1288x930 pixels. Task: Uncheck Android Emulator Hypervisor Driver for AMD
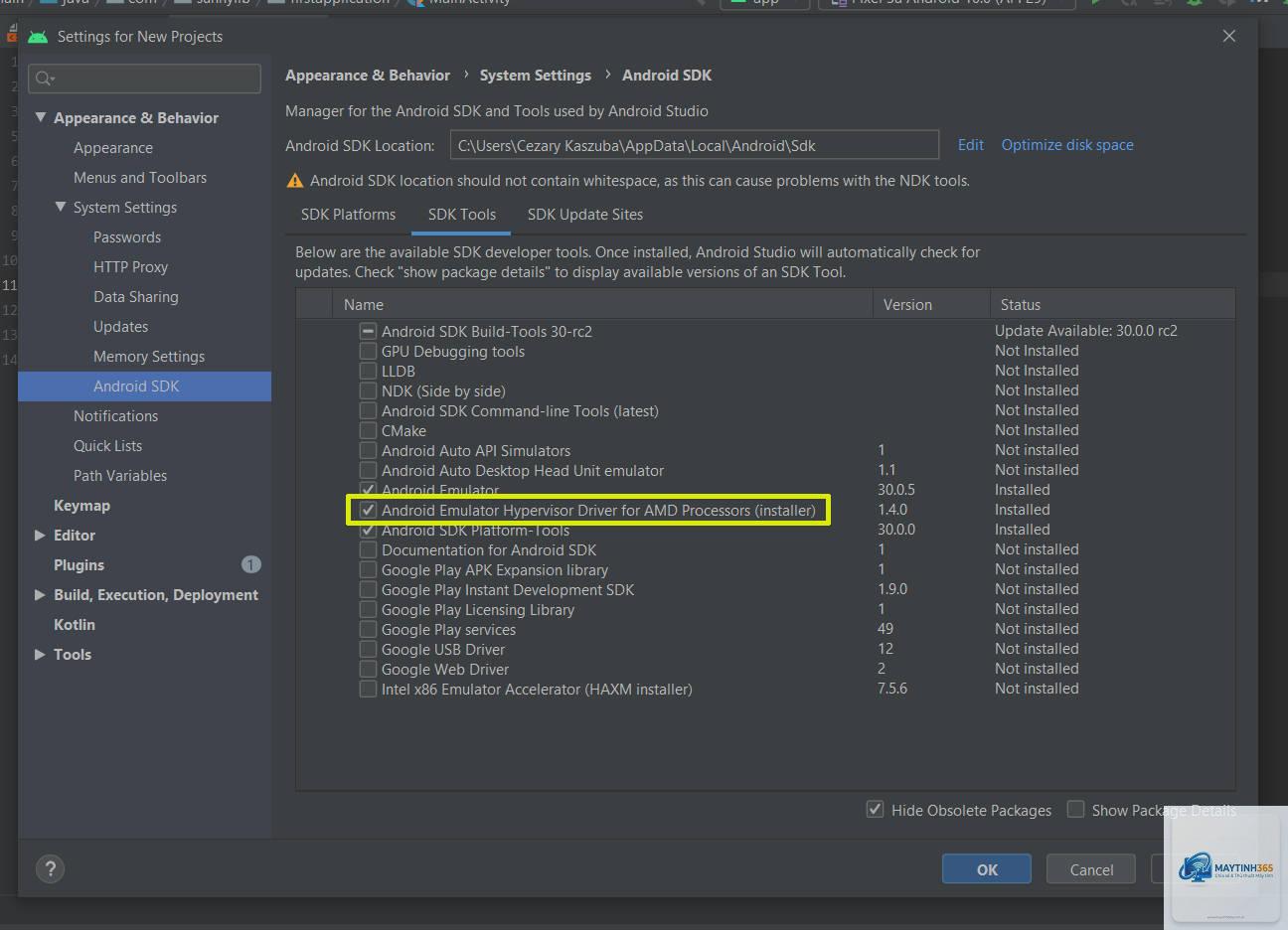(368, 510)
